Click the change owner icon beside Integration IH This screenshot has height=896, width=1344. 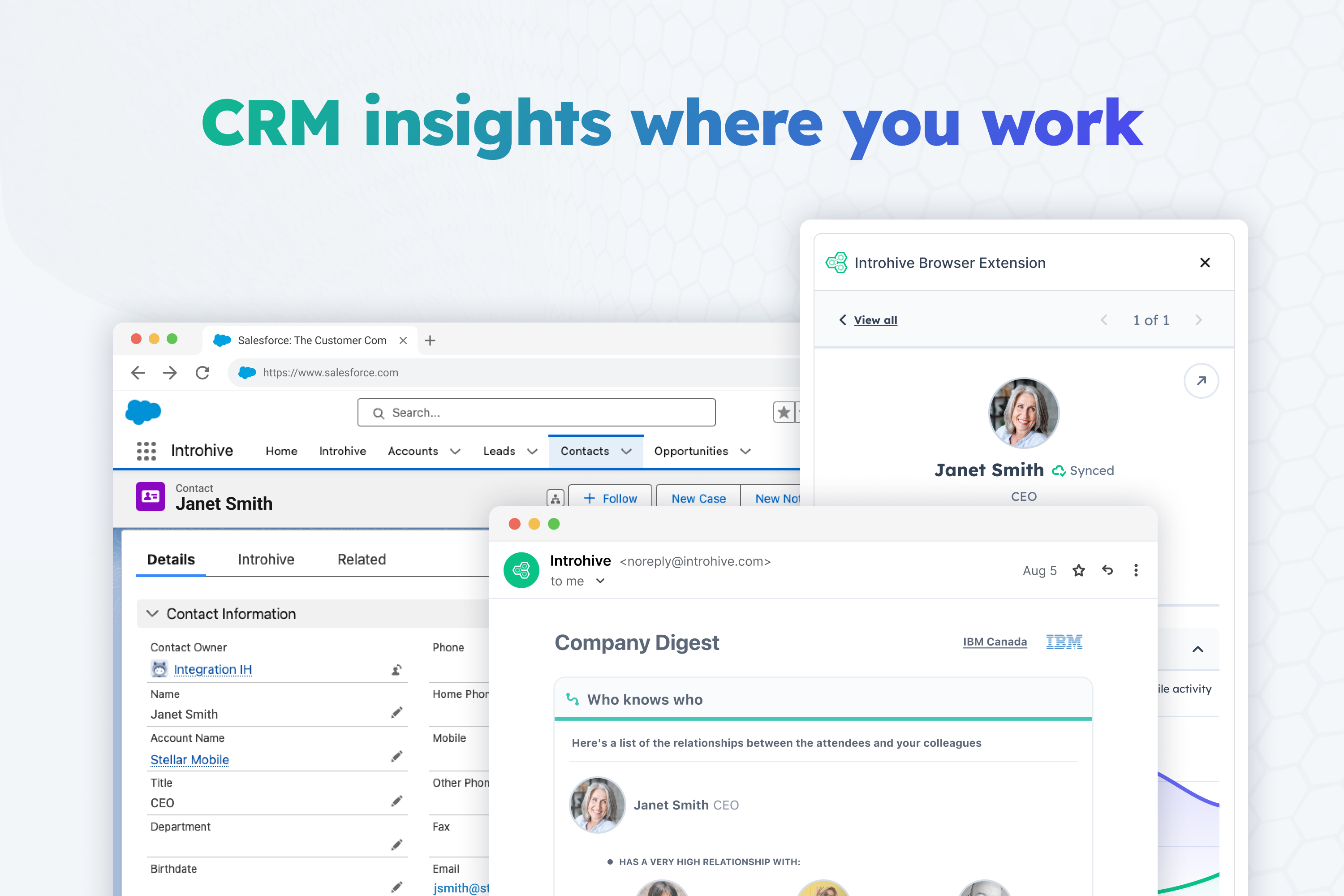click(396, 670)
